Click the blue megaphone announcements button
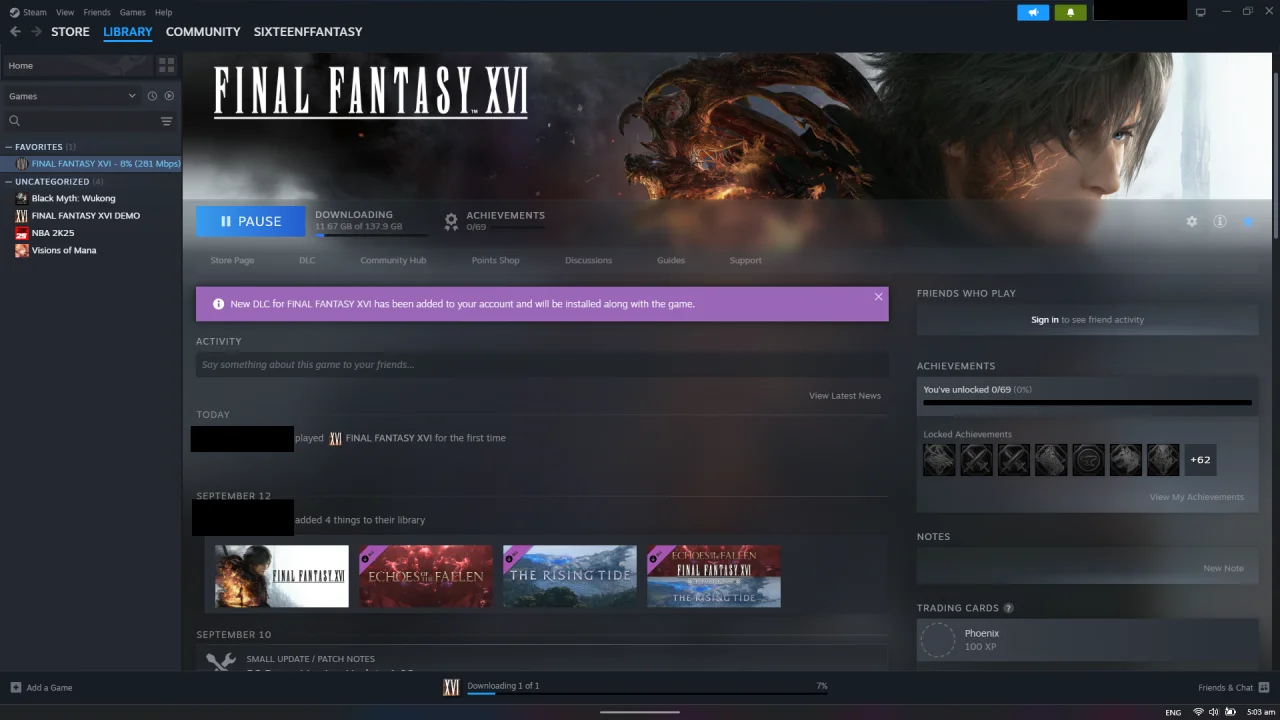1280x720 pixels. click(1033, 12)
